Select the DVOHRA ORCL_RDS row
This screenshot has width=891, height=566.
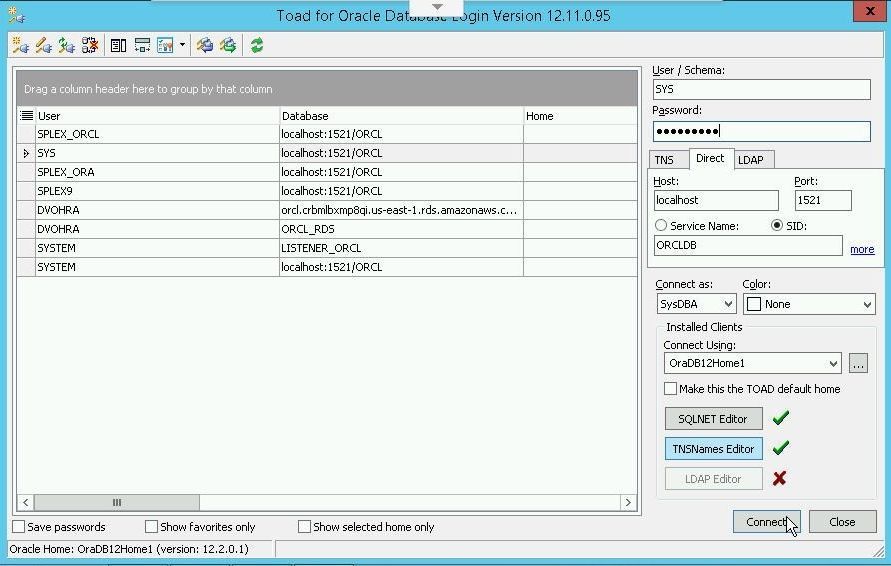tap(327, 229)
